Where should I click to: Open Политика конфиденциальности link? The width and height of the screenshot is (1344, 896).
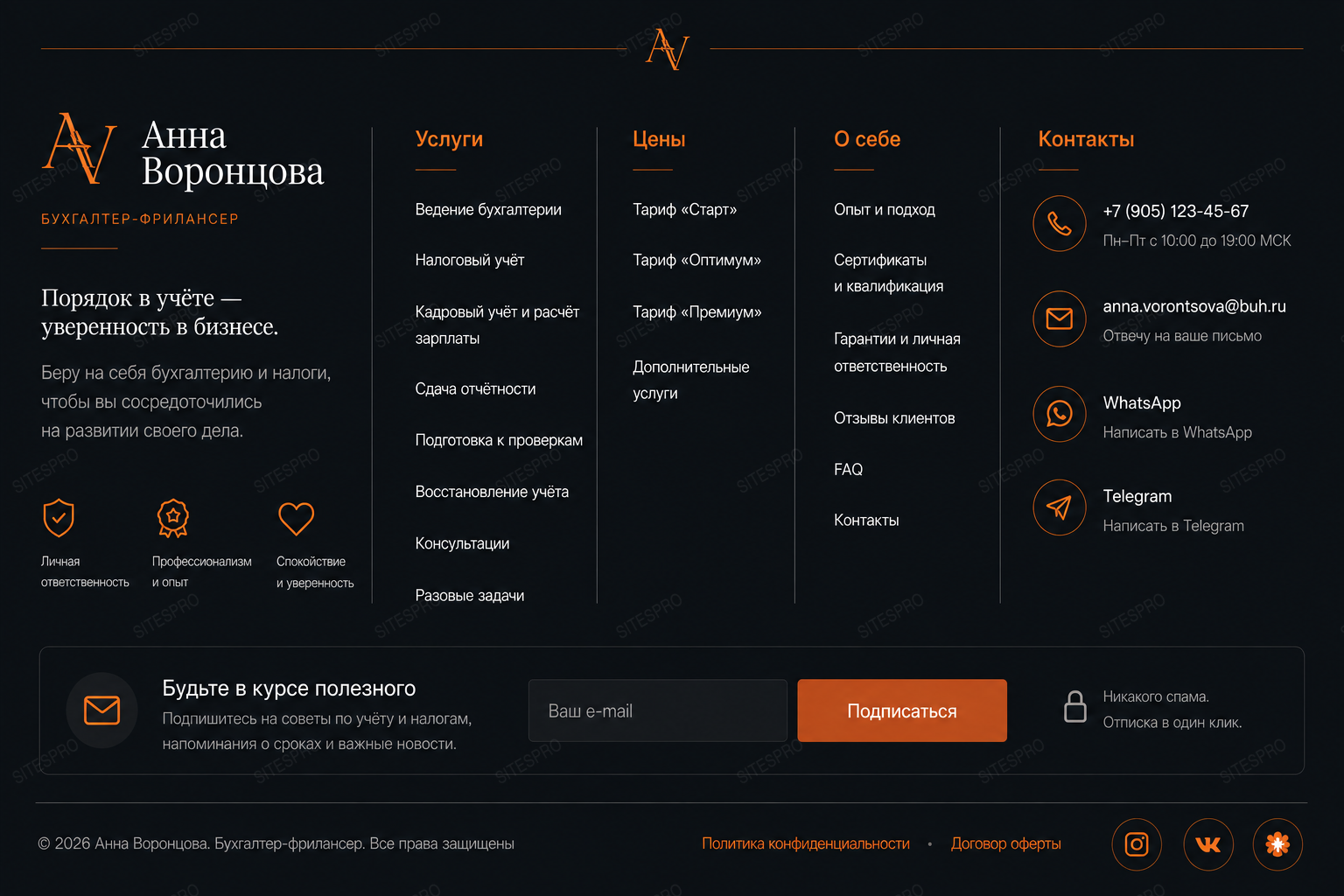[806, 843]
